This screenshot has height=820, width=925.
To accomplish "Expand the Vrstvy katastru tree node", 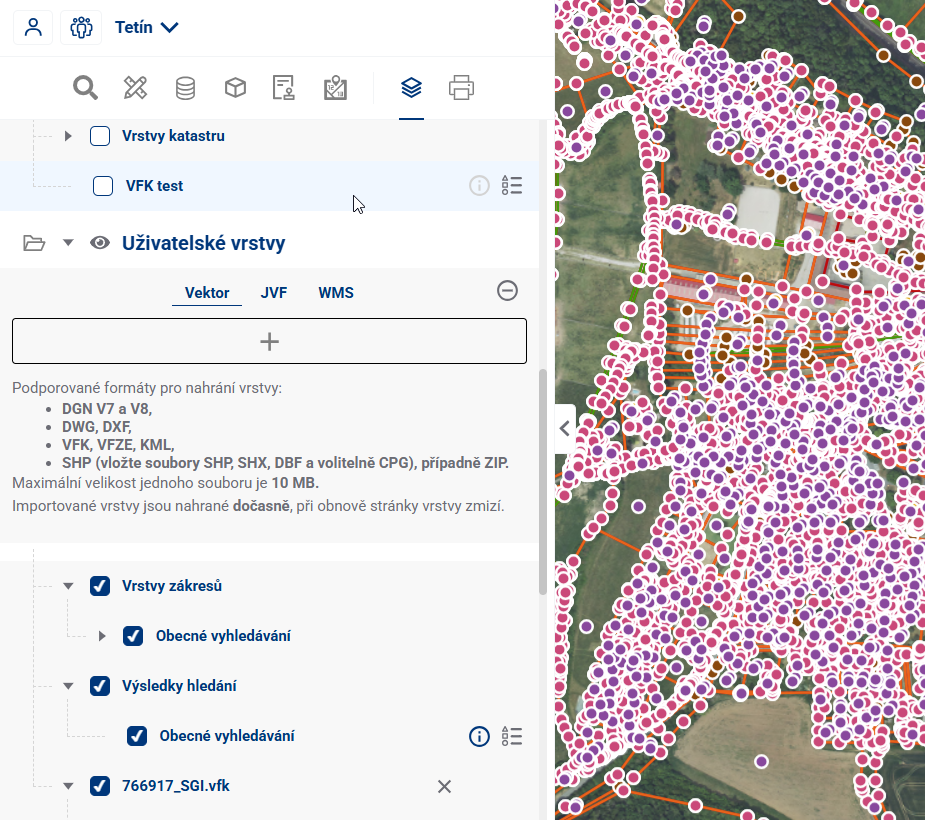I will [68, 136].
